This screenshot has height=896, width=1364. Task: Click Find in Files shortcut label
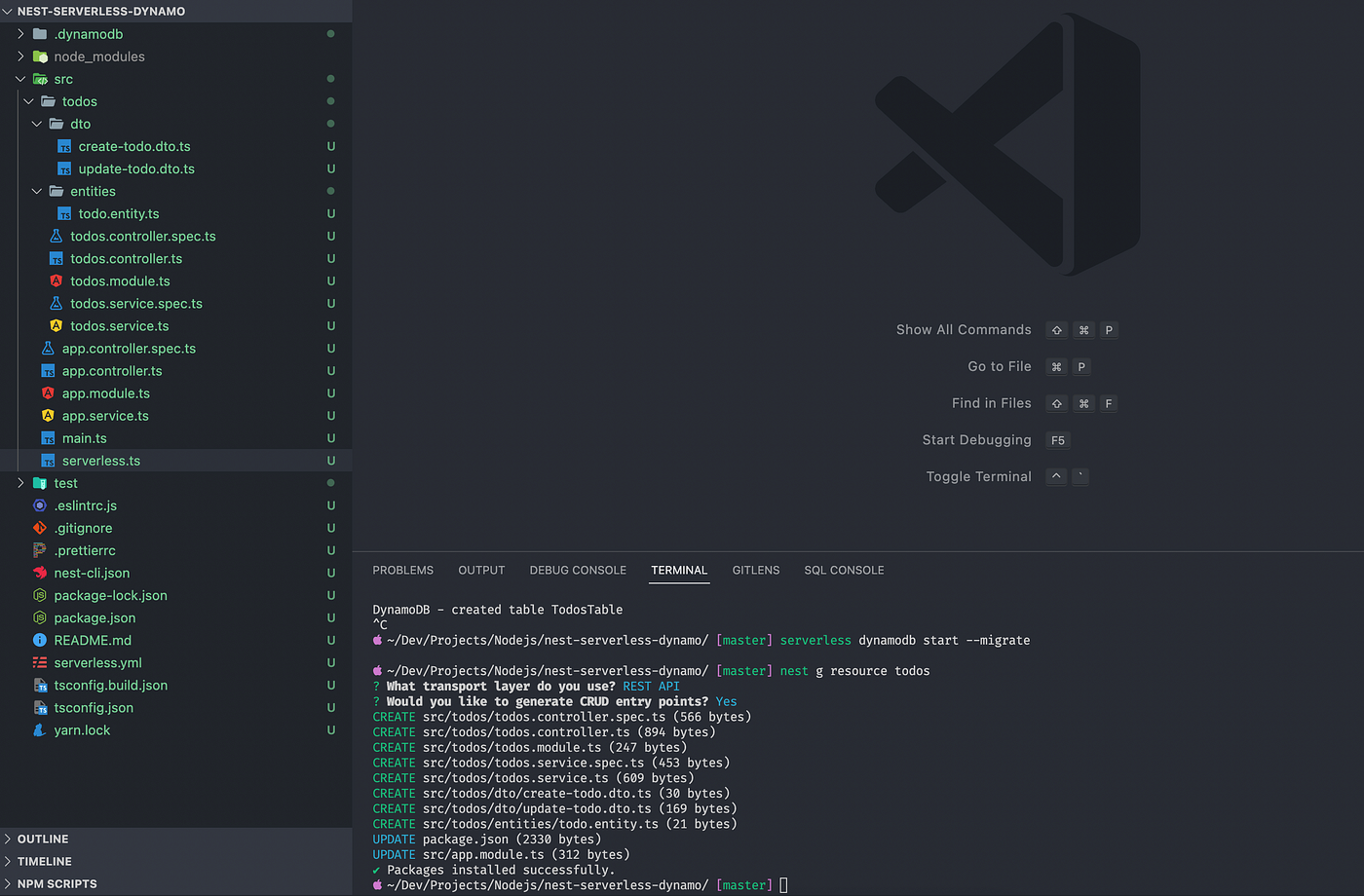(991, 403)
